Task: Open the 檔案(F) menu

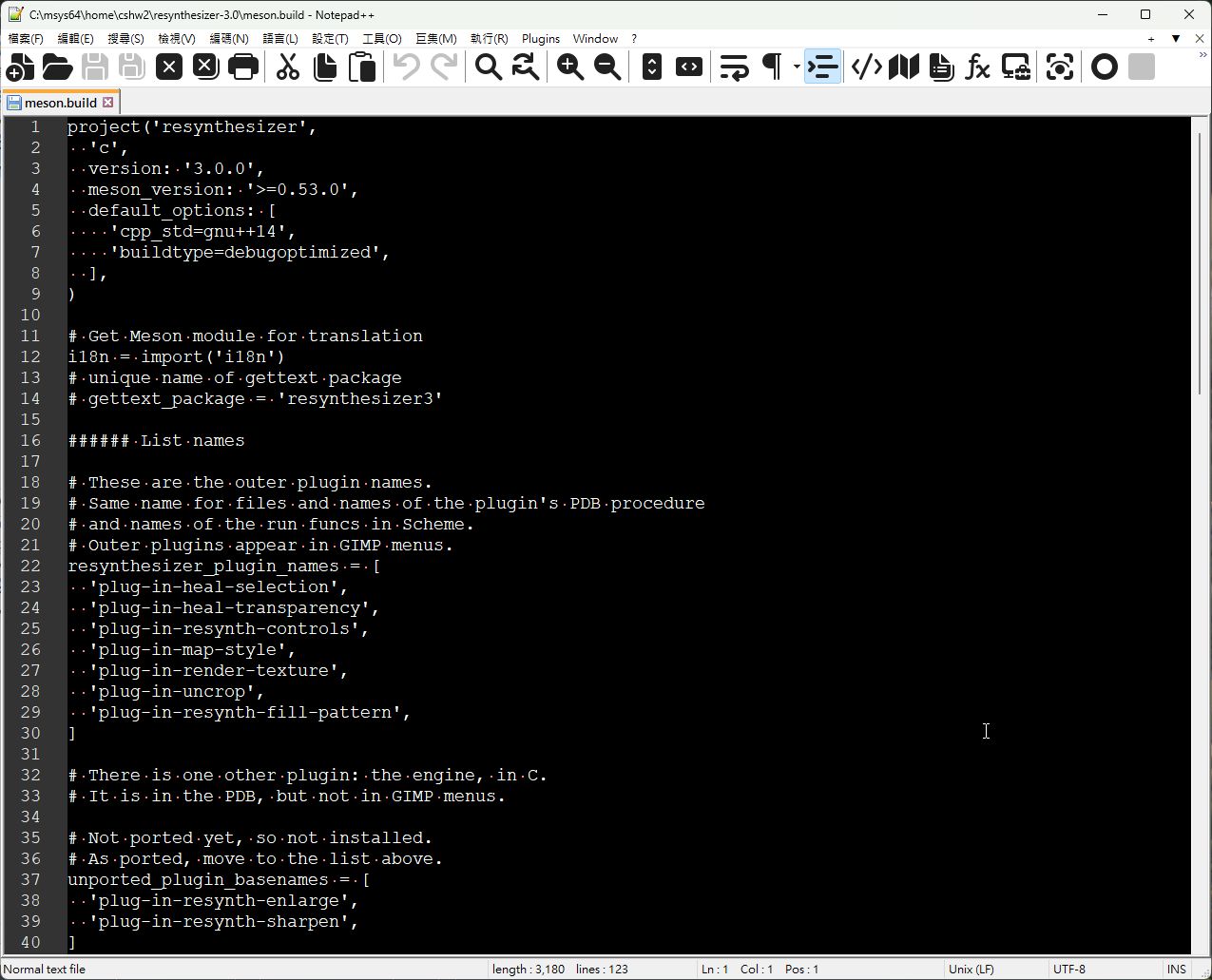Action: pos(26,38)
